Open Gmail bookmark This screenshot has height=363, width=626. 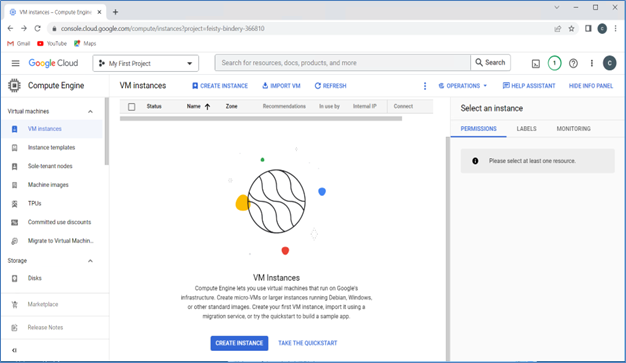pyautogui.click(x=19, y=44)
